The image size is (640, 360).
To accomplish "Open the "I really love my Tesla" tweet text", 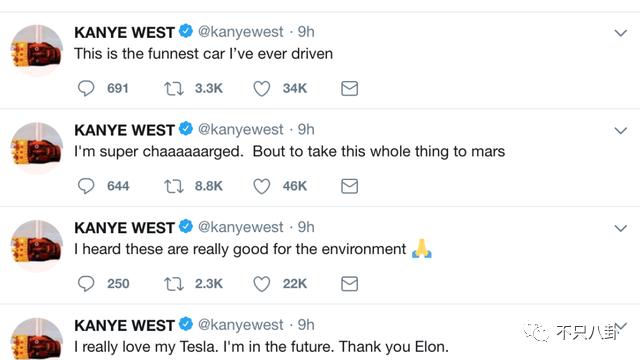I will (x=261, y=347).
